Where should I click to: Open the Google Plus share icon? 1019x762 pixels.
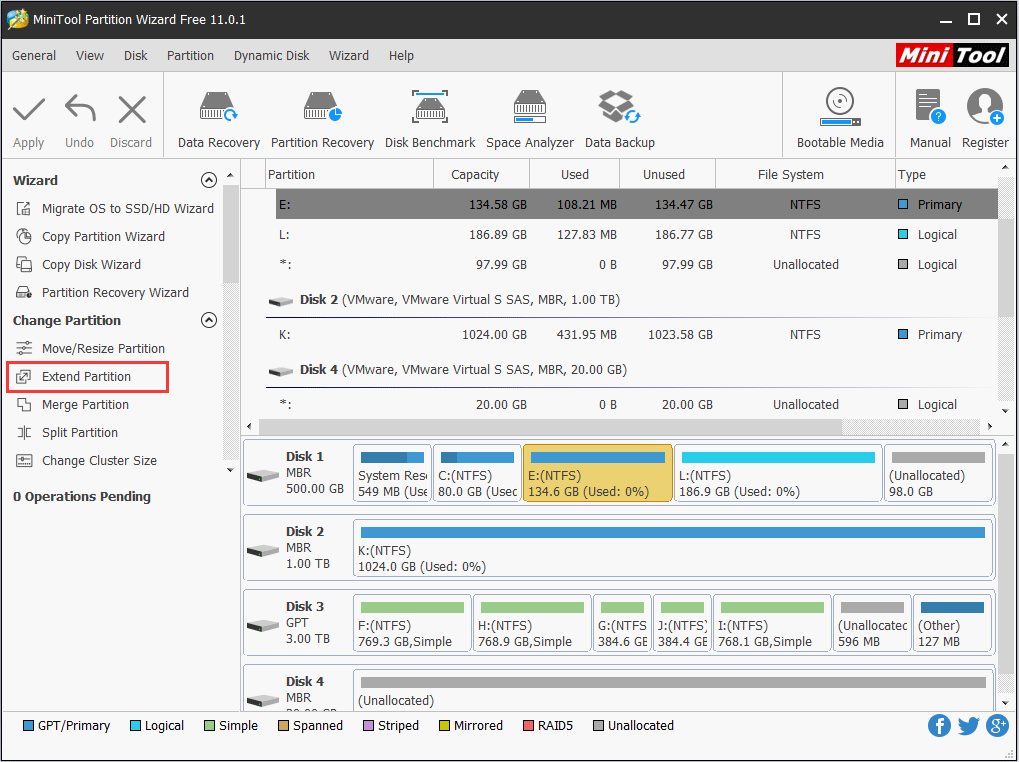click(x=997, y=725)
